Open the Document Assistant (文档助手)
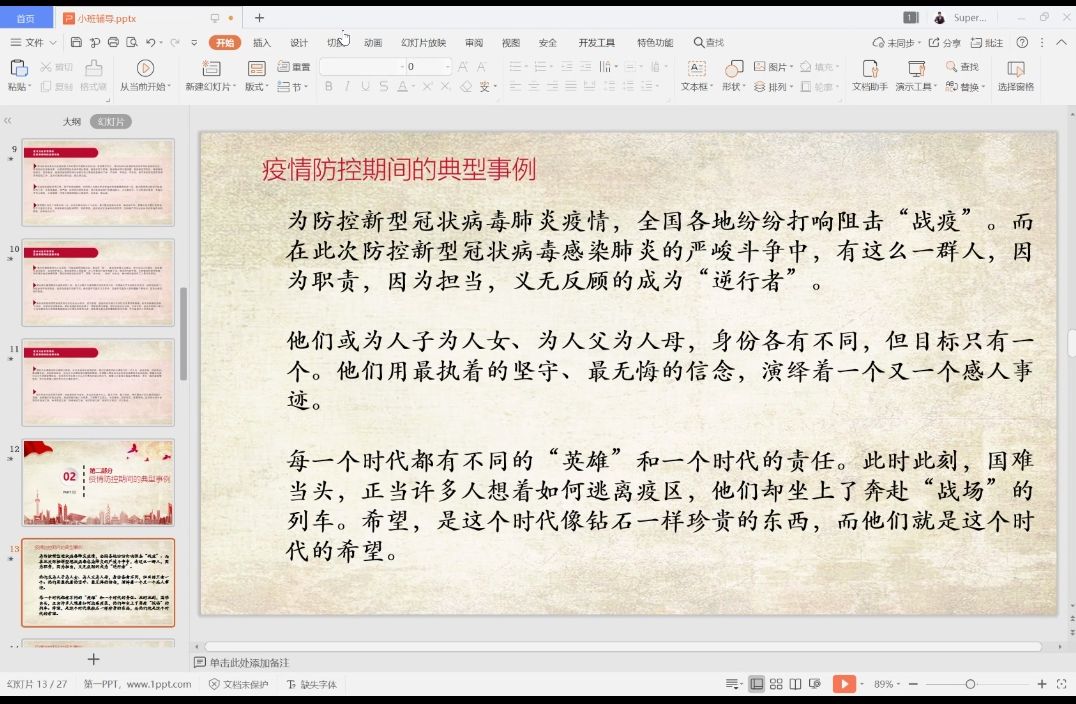The height and width of the screenshot is (704, 1076). pos(869,68)
